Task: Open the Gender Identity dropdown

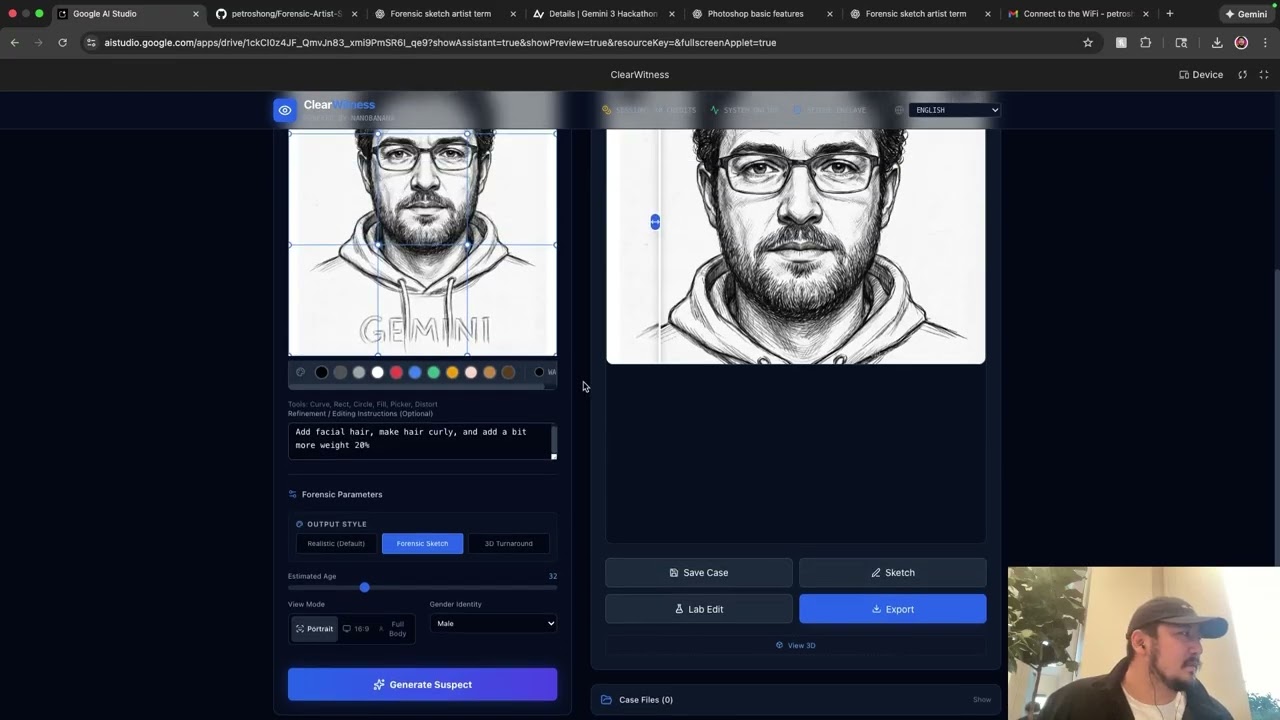Action: tap(493, 623)
